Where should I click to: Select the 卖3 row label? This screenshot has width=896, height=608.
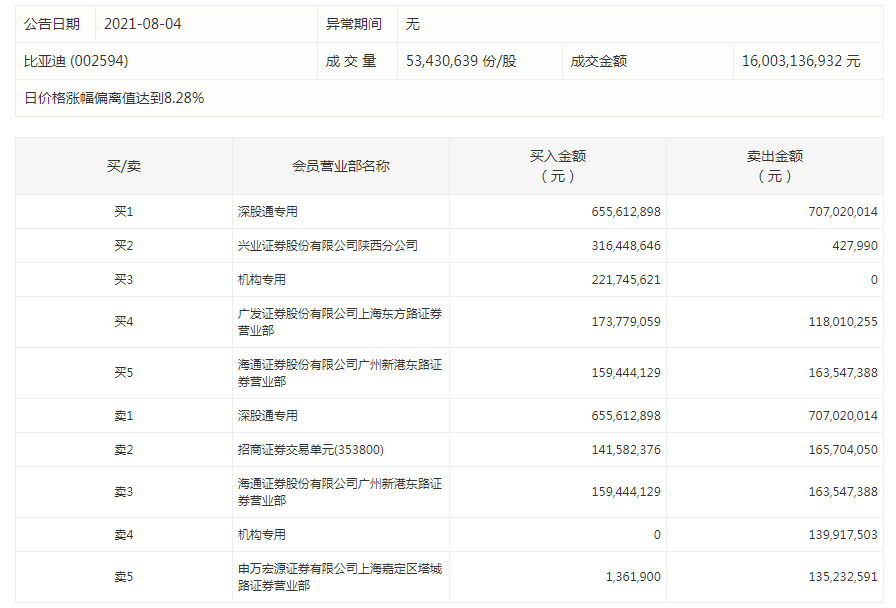pyautogui.click(x=123, y=492)
